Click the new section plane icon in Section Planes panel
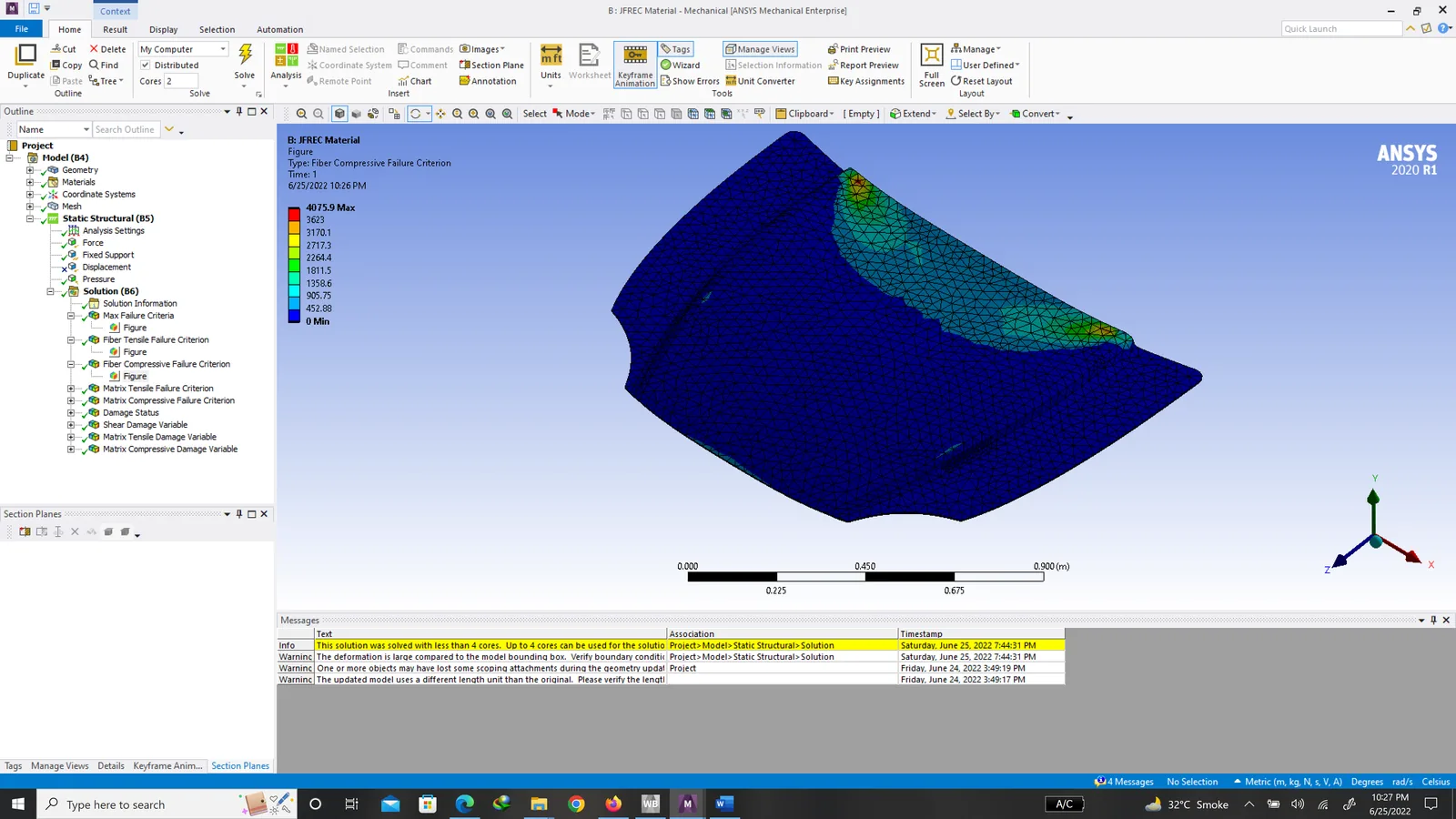The width and height of the screenshot is (1456, 819). [x=25, y=531]
